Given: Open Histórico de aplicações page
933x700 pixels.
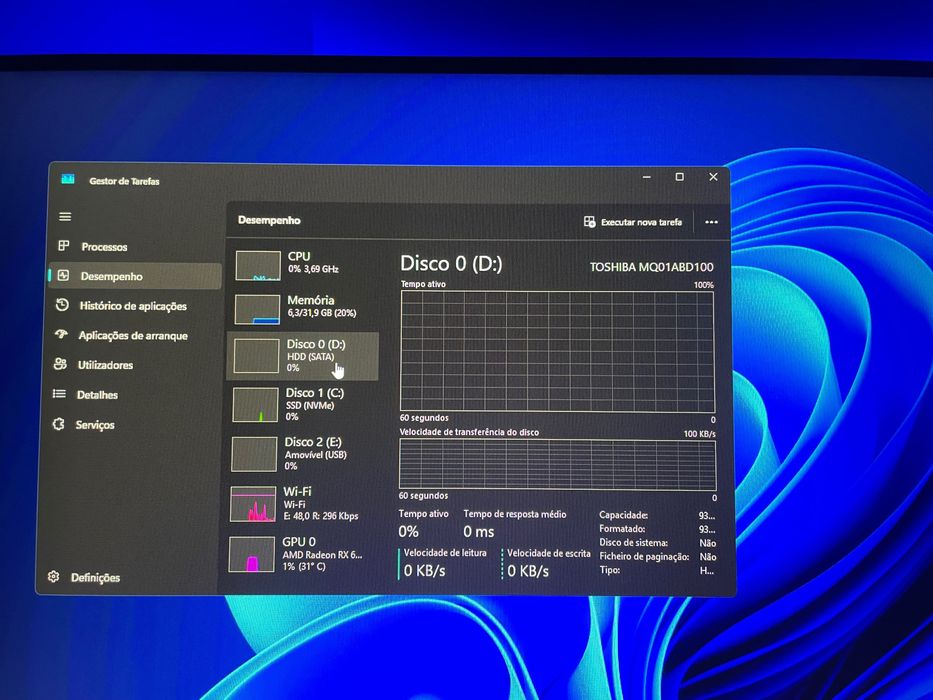Looking at the screenshot, I should coord(133,305).
